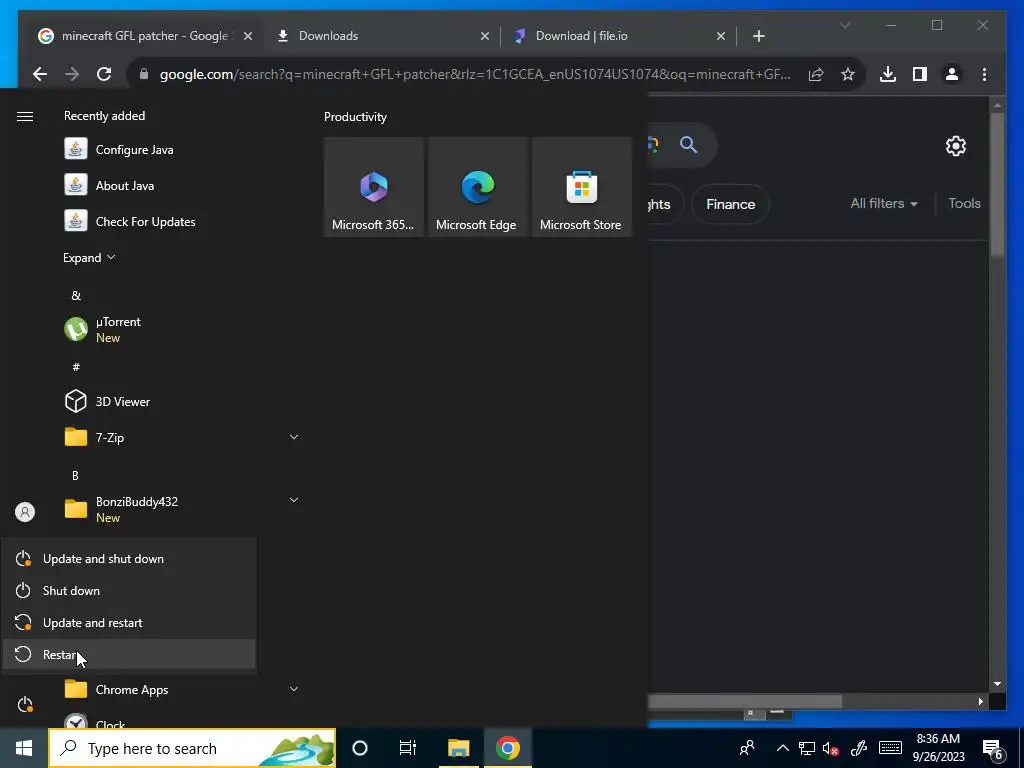The width and height of the screenshot is (1024, 768).
Task: Click the # letter section header
Action: coord(76,367)
